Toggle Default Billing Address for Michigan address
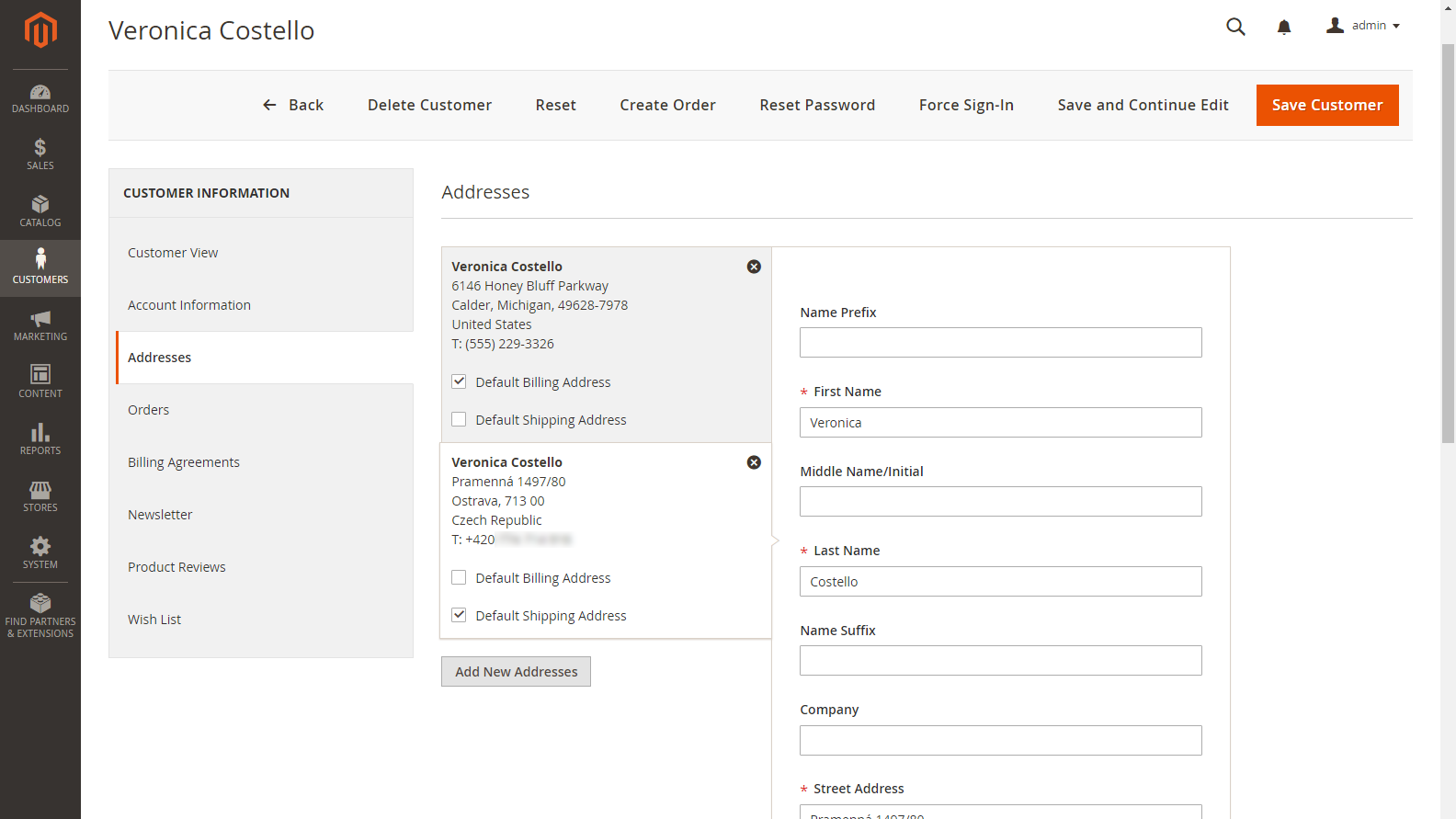 pyautogui.click(x=459, y=381)
